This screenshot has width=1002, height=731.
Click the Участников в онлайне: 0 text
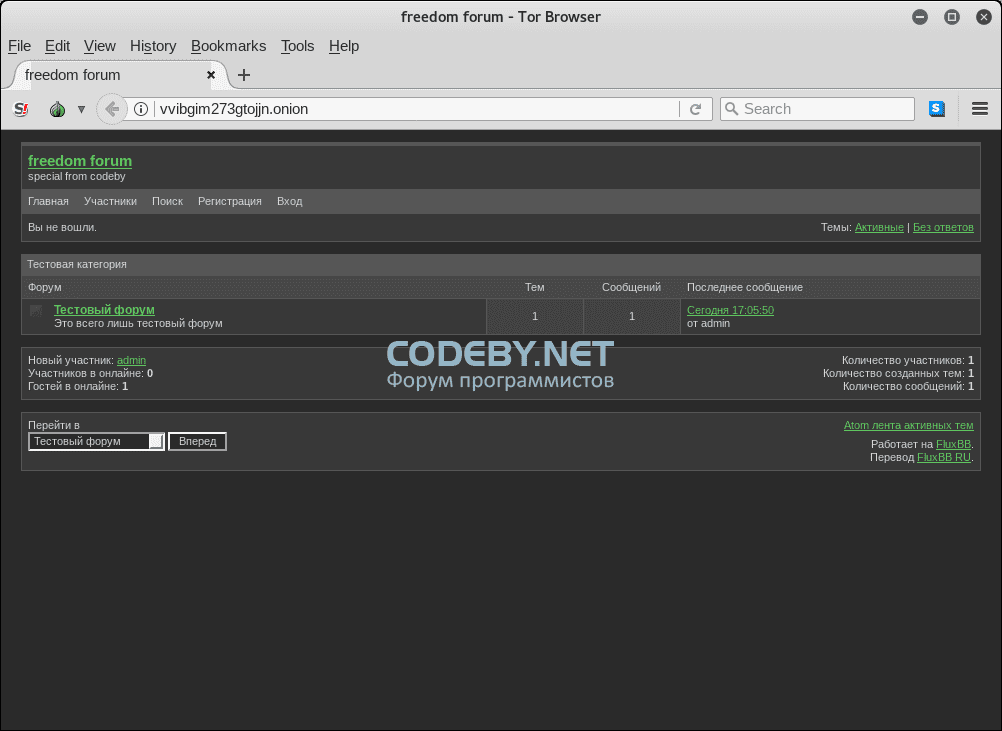point(91,373)
